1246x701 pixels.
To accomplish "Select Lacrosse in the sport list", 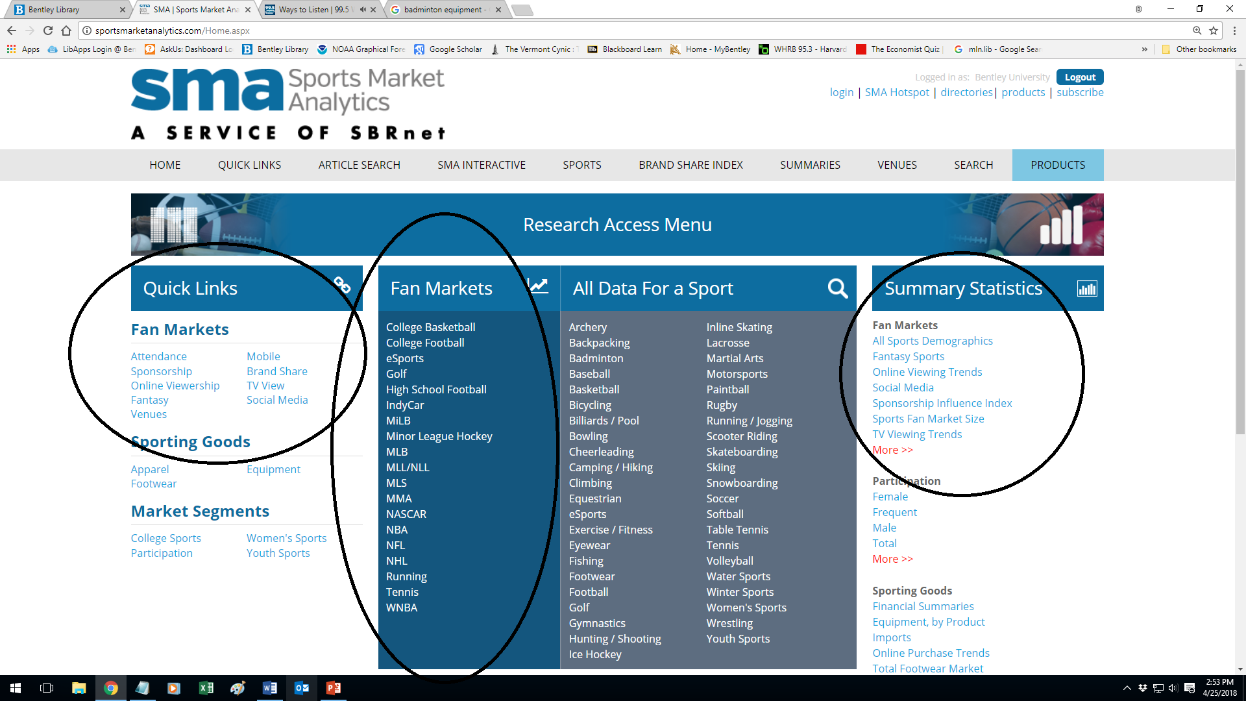I will 728,343.
